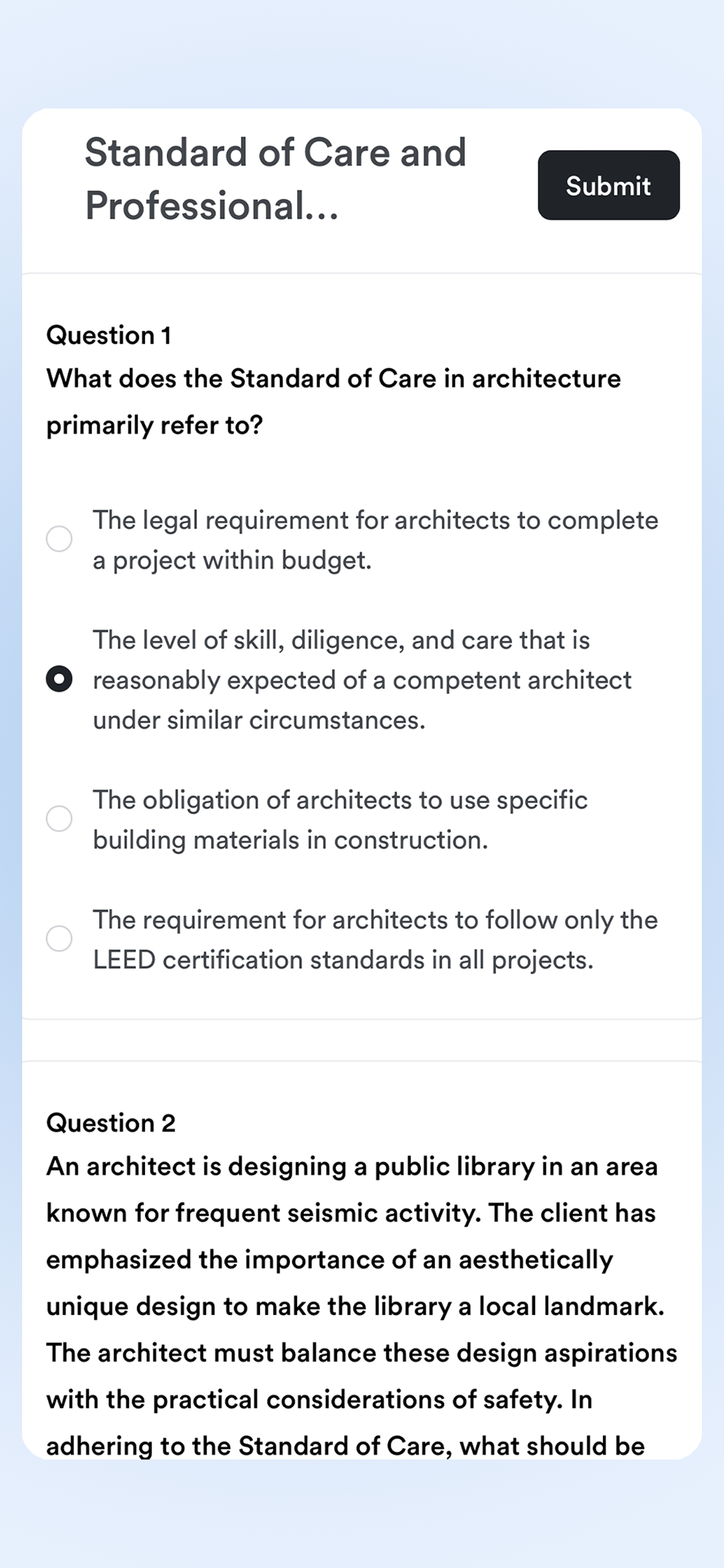
Task: Click the truncated 'Professional...' title line
Action: [x=212, y=206]
